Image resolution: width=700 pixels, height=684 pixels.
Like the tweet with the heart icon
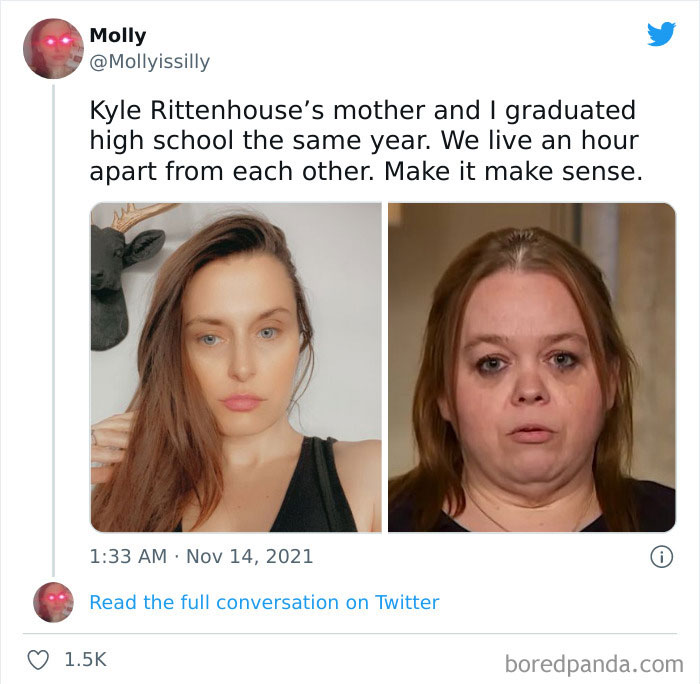click(38, 660)
